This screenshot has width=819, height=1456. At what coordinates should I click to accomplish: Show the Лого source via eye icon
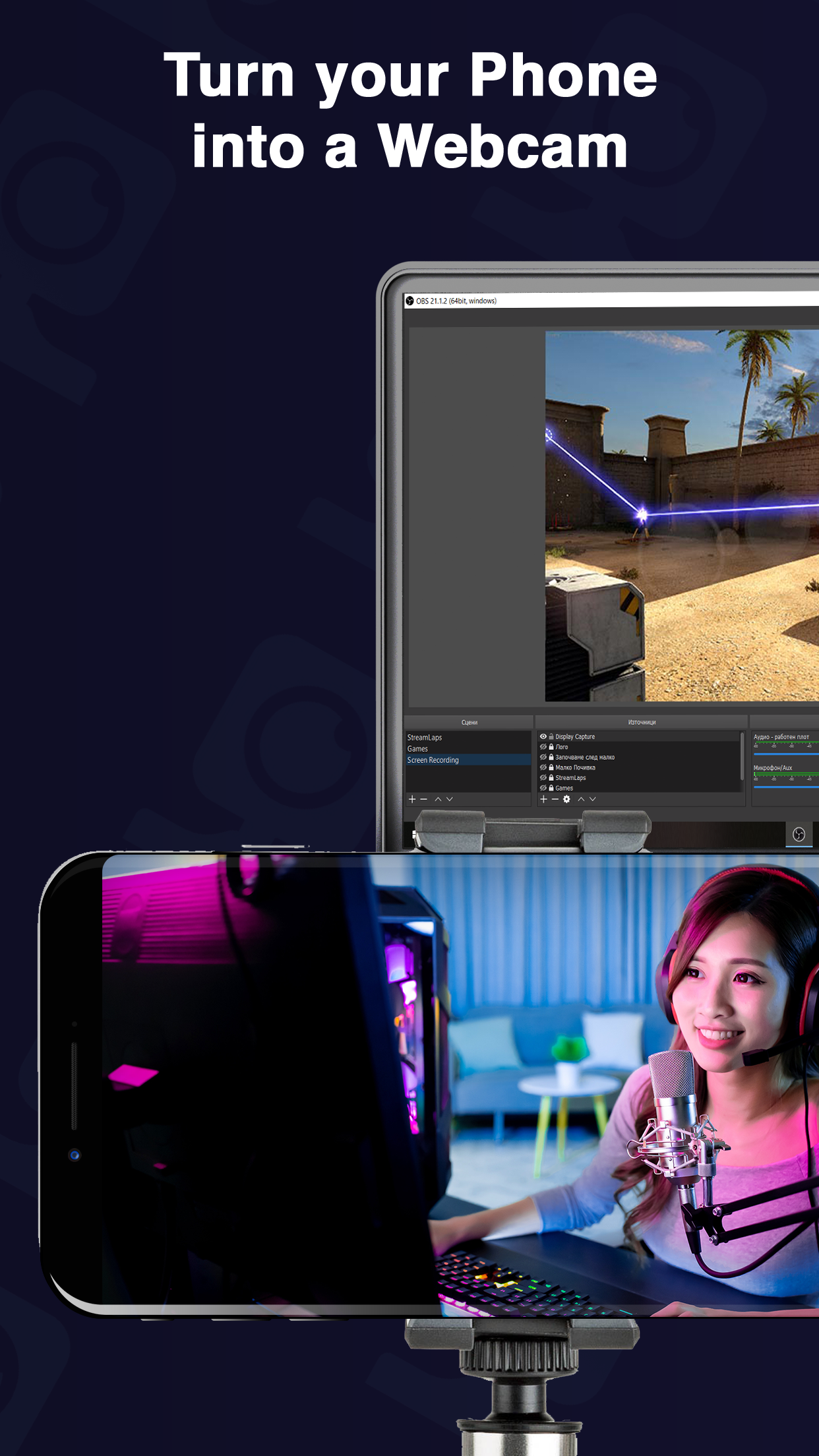click(x=543, y=747)
